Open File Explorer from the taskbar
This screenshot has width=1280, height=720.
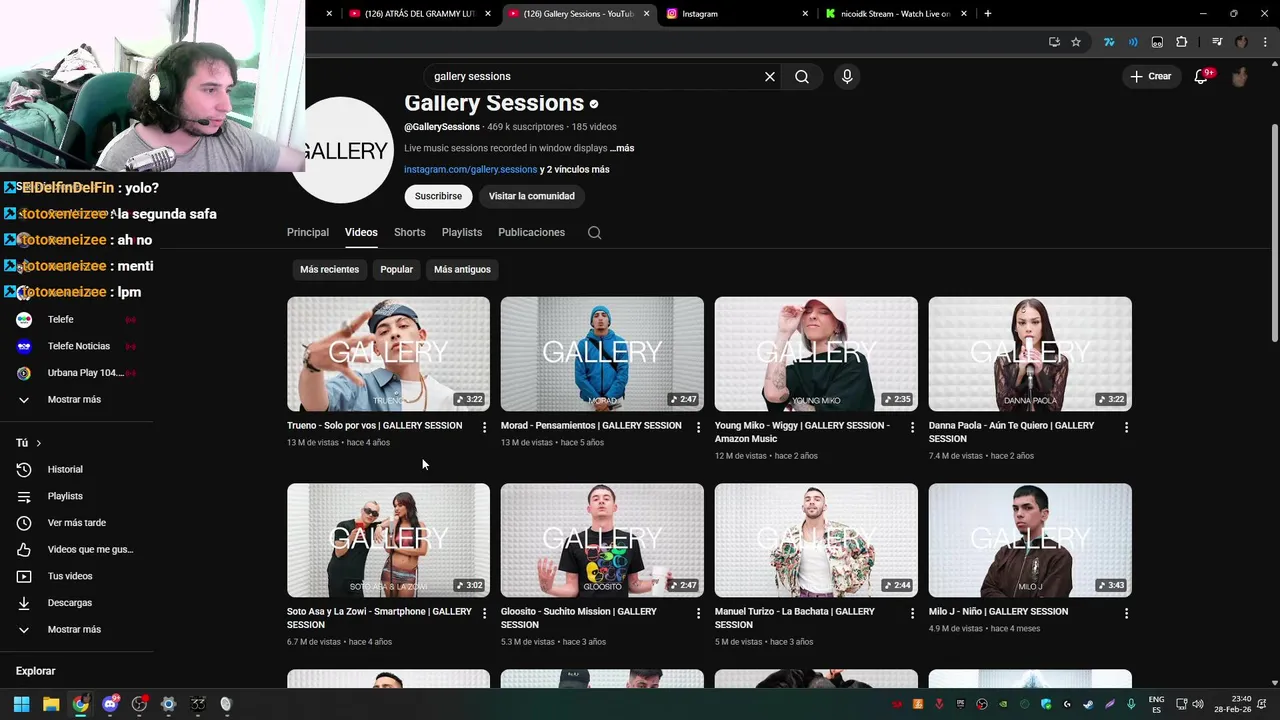pyautogui.click(x=51, y=704)
